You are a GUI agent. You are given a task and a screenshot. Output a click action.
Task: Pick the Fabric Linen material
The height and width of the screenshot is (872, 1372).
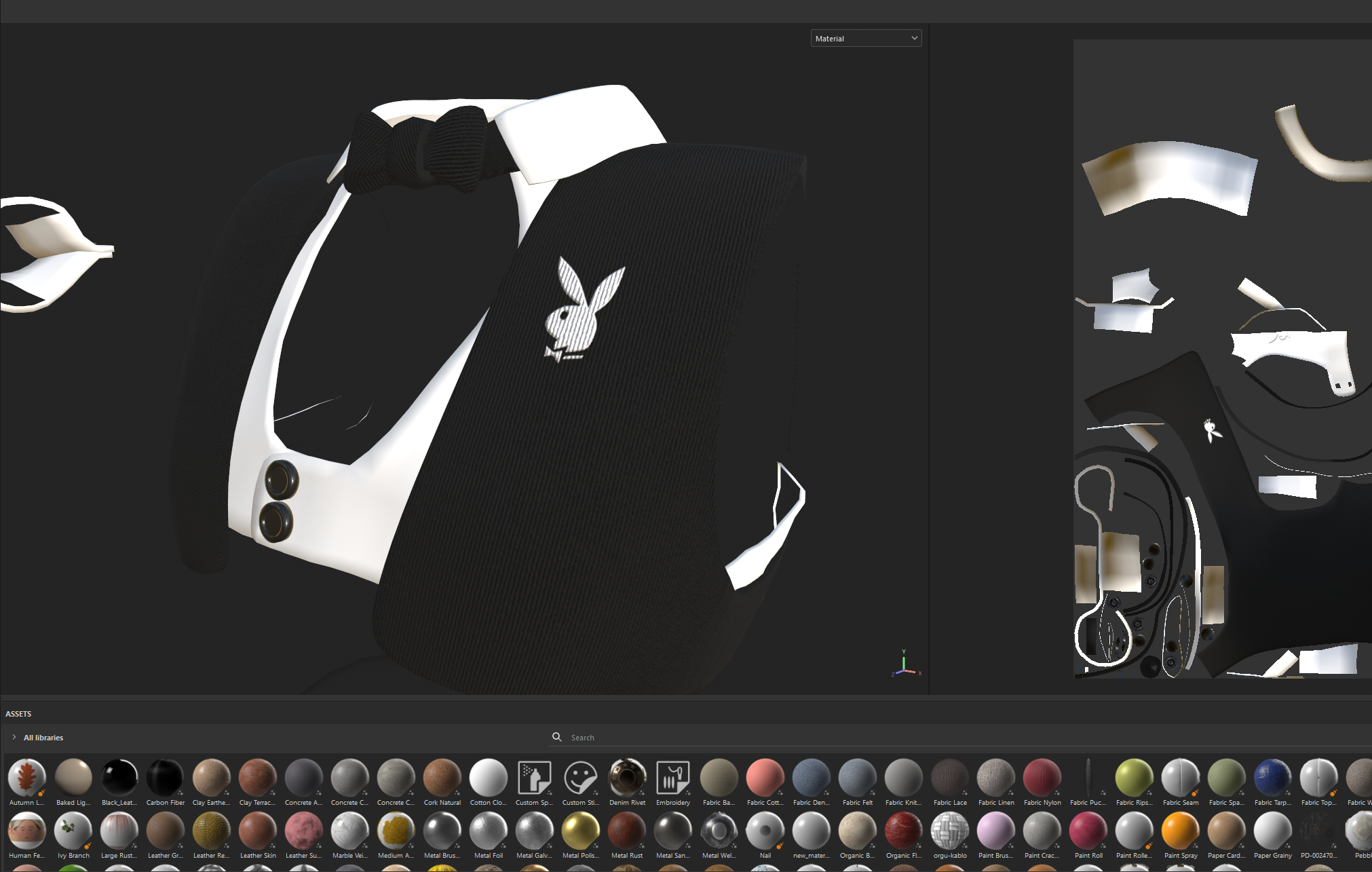pyautogui.click(x=995, y=777)
